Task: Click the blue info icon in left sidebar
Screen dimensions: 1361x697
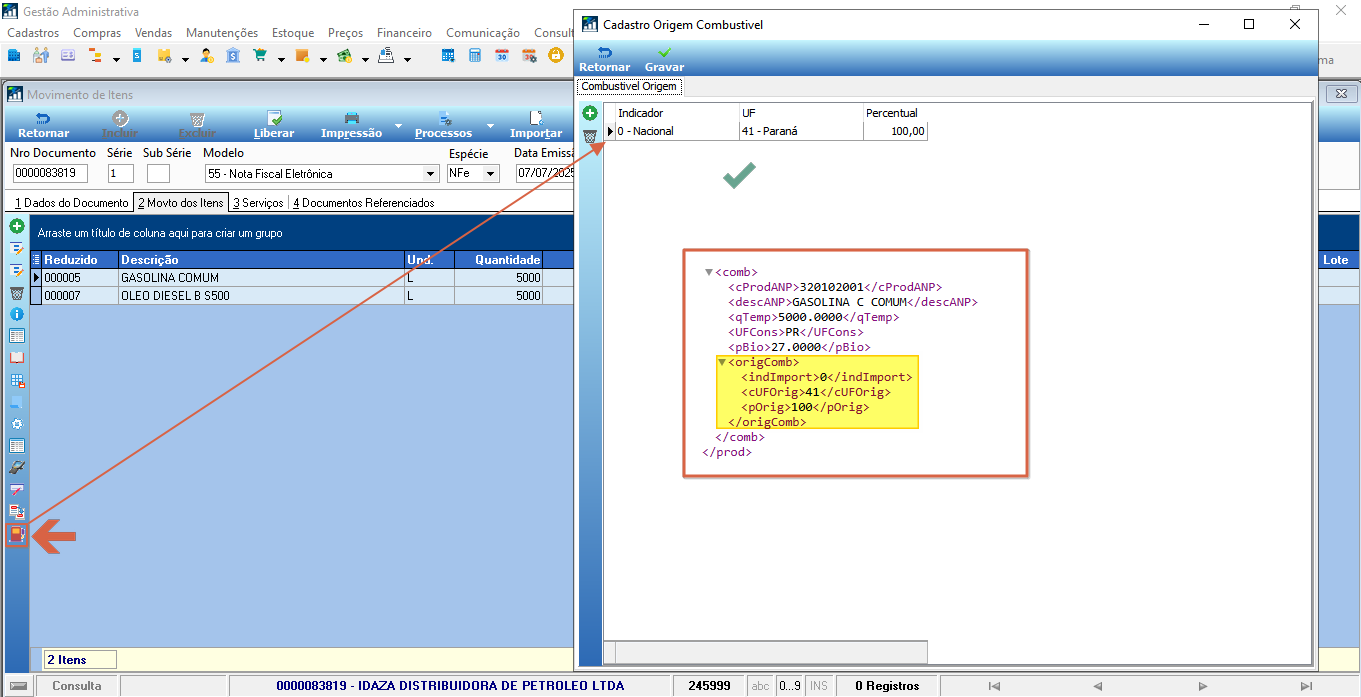Action: (17, 313)
